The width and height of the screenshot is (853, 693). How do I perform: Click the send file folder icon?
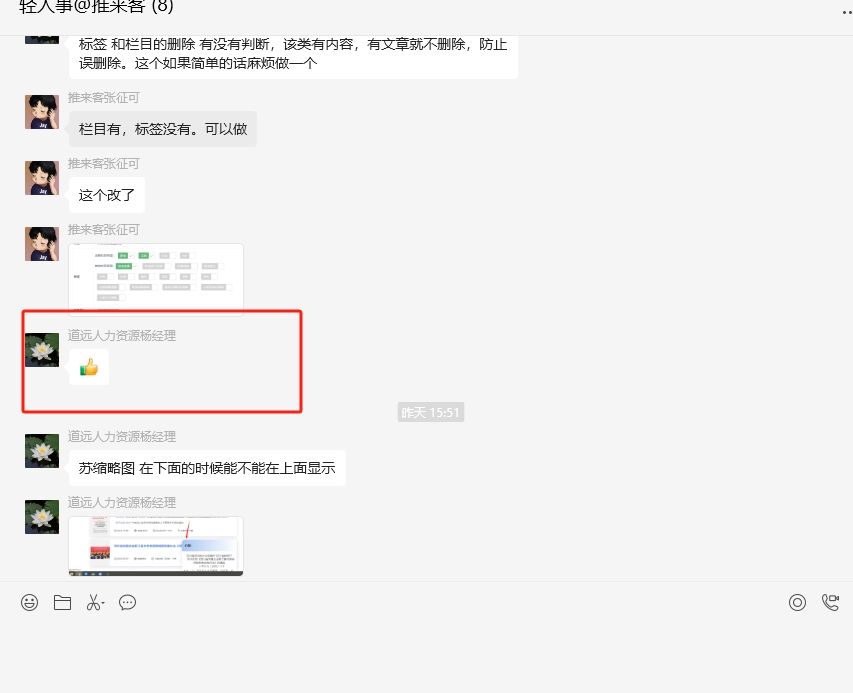(62, 602)
